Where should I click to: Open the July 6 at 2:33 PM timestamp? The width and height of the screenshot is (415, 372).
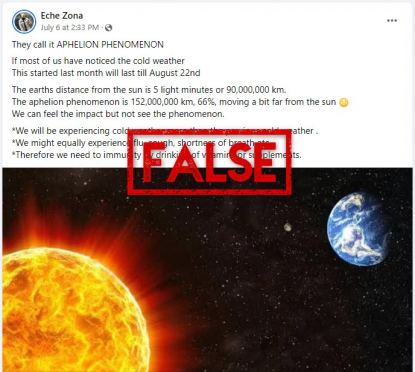click(70, 28)
